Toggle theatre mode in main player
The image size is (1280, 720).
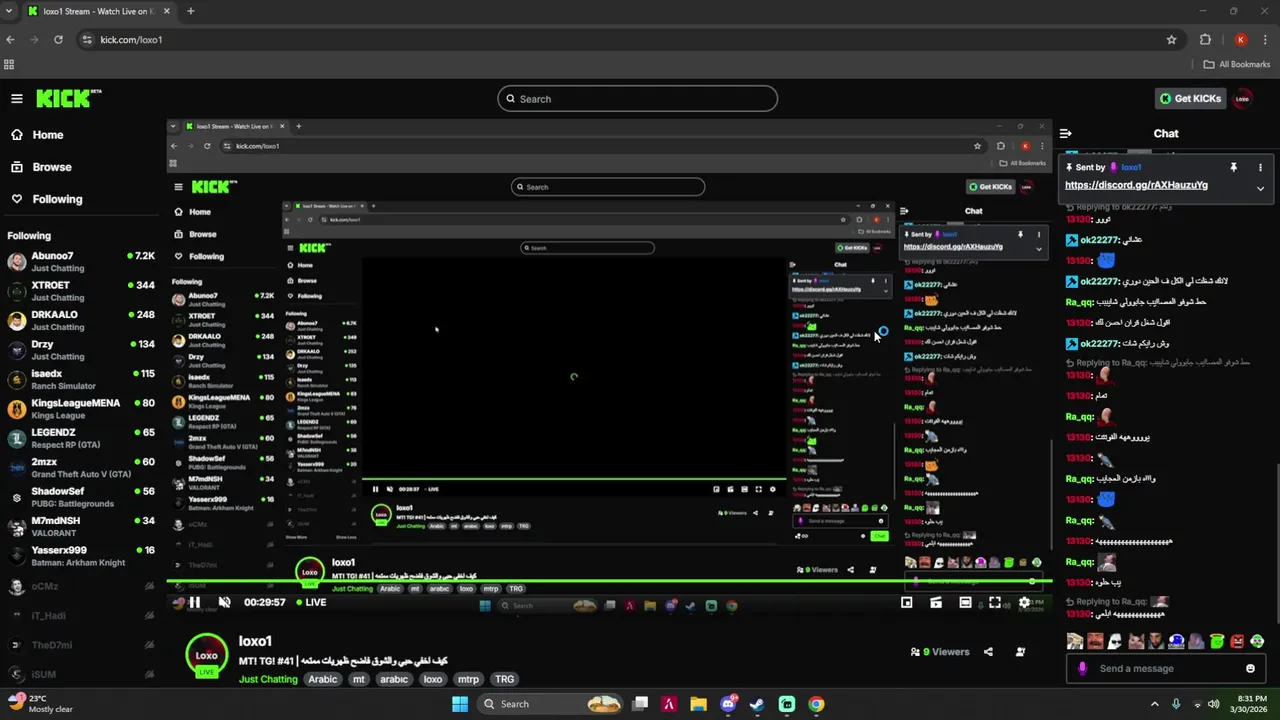click(x=965, y=602)
